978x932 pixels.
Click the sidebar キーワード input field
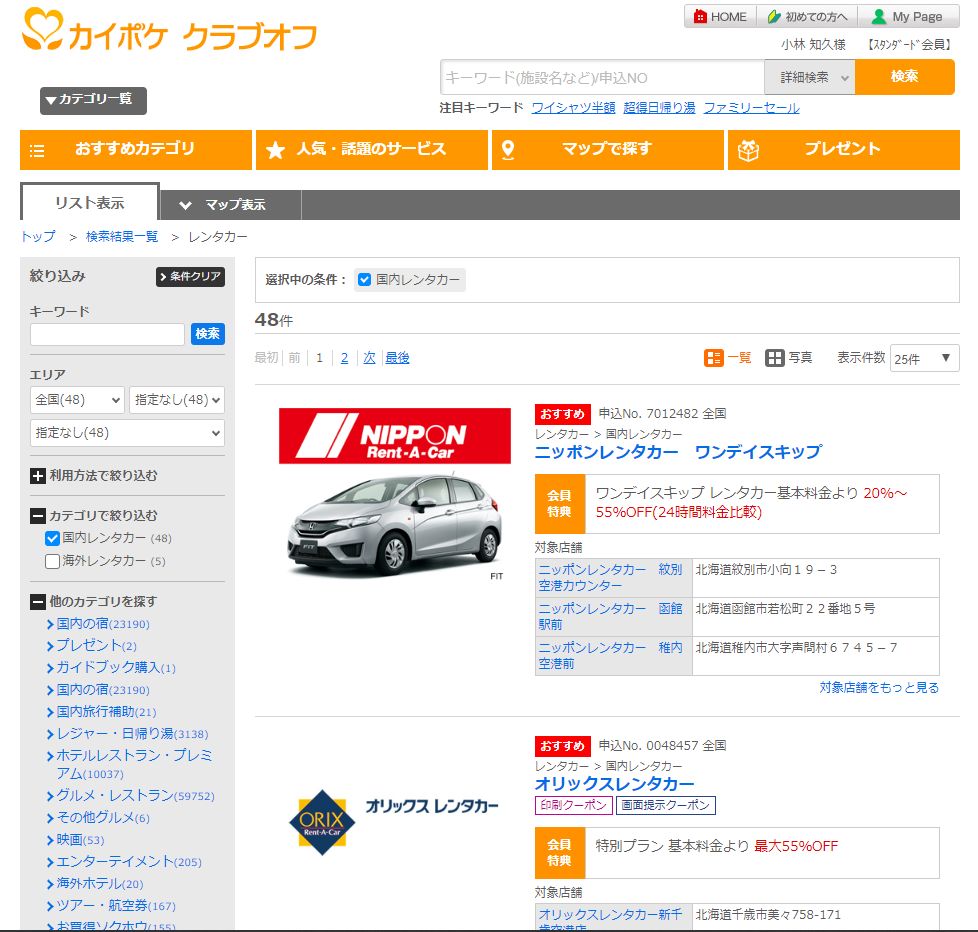[107, 334]
